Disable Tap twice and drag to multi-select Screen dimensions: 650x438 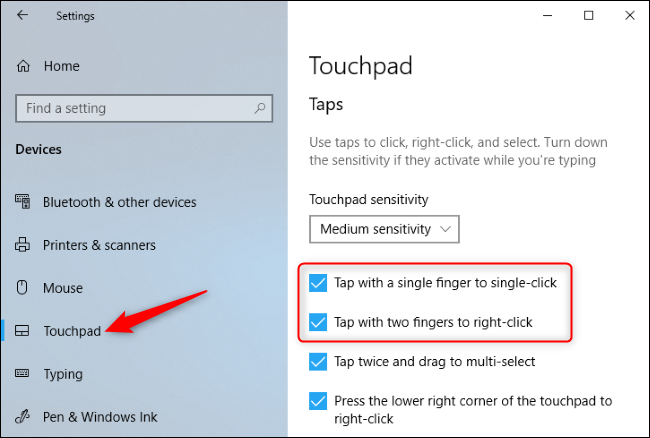coord(319,361)
